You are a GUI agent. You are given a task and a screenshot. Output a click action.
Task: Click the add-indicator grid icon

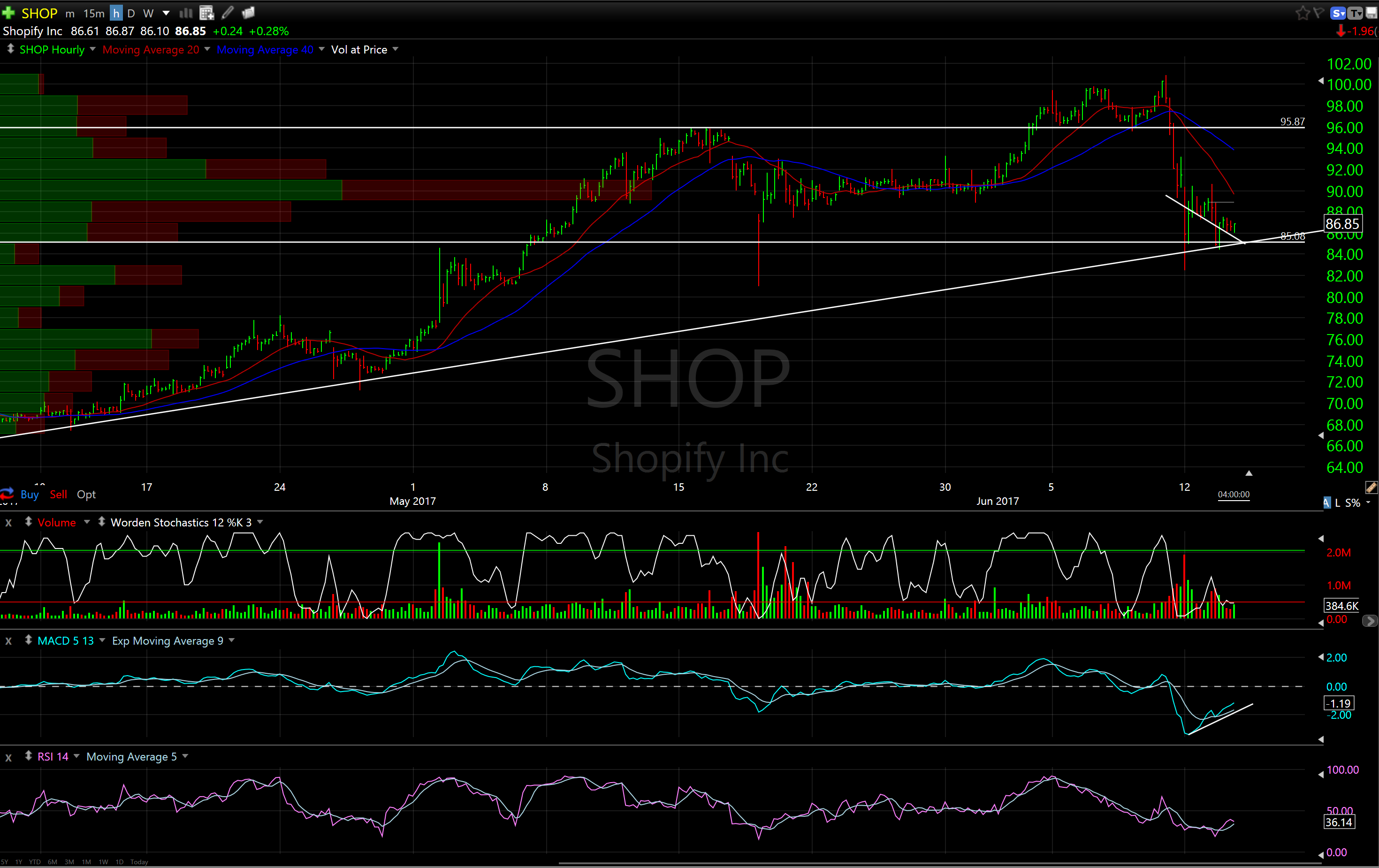[206, 13]
